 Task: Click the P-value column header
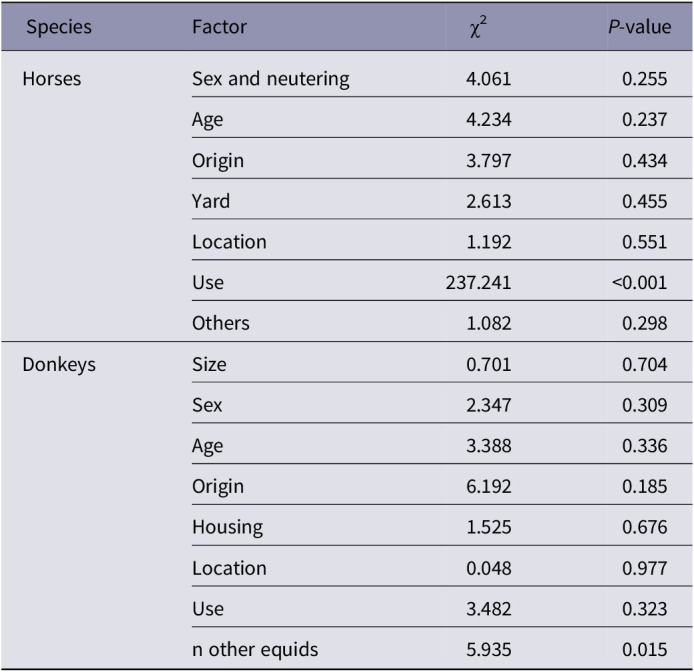[x=640, y=27]
